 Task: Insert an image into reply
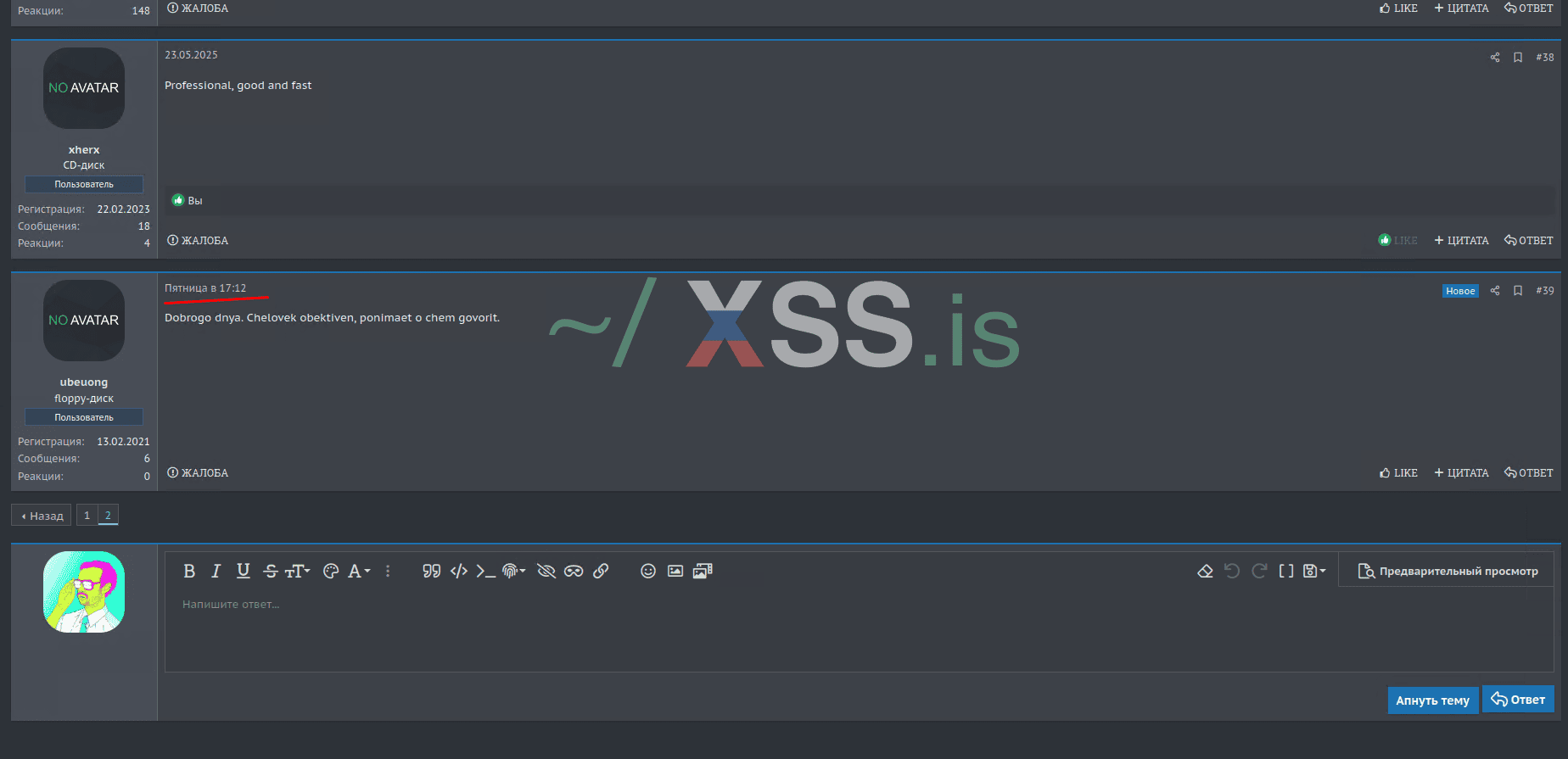(675, 572)
